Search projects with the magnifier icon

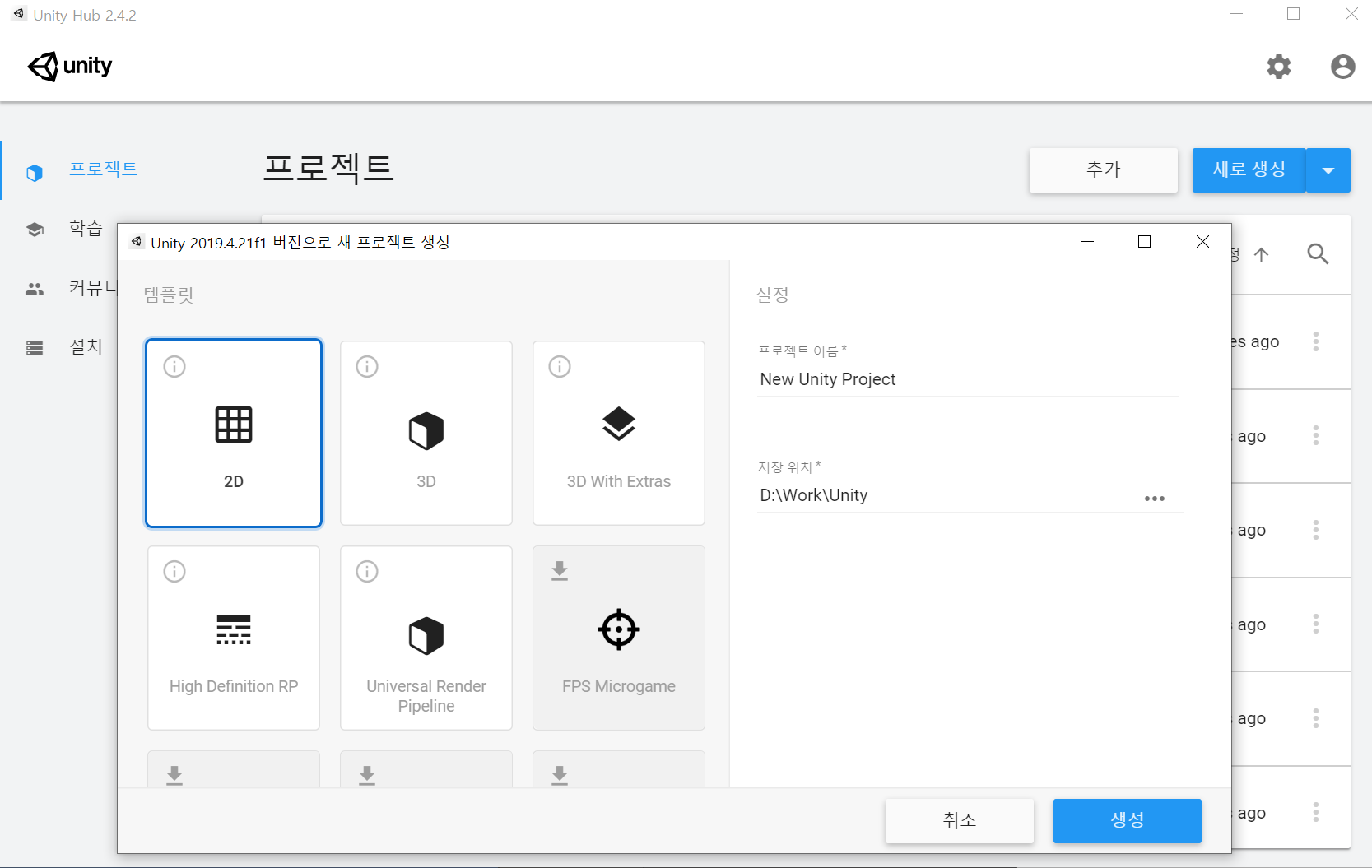click(x=1318, y=253)
